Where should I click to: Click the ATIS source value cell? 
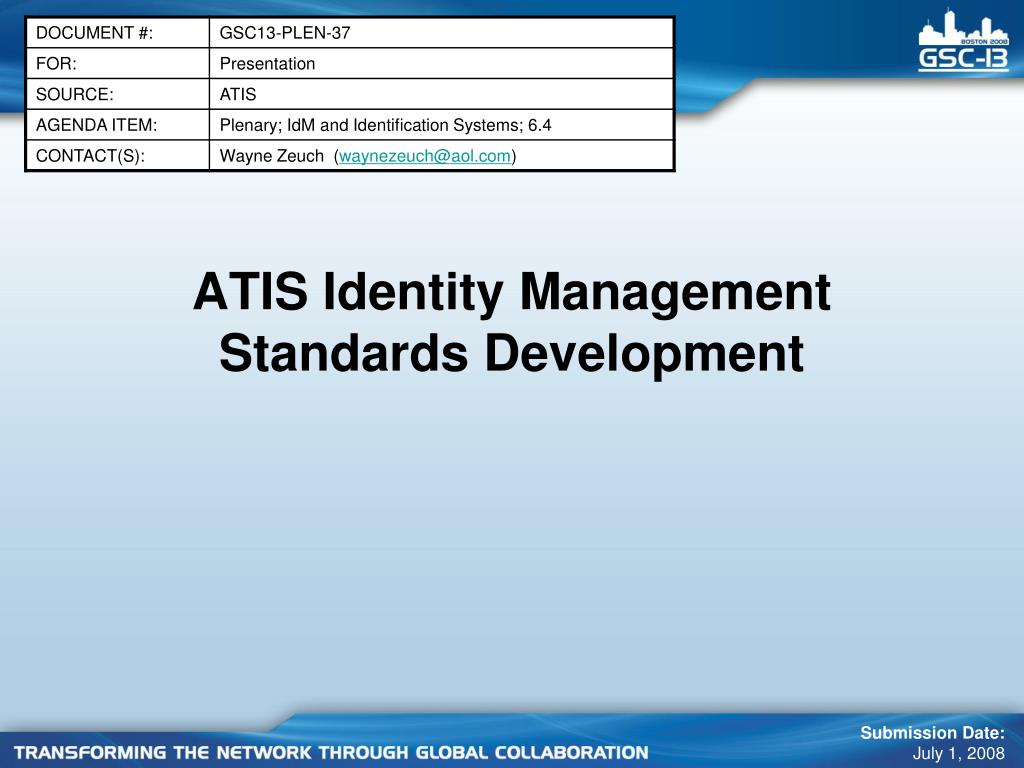tap(441, 94)
